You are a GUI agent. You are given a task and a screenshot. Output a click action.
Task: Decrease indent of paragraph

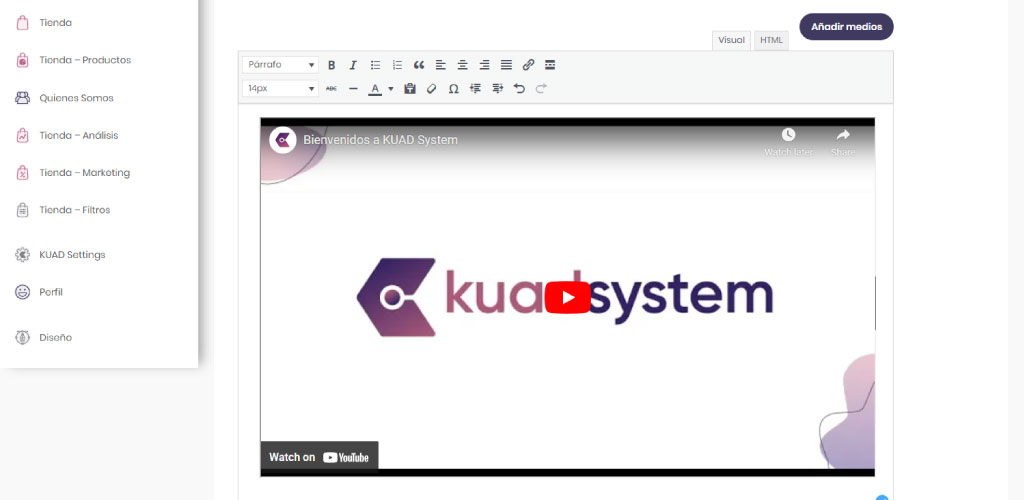475,89
